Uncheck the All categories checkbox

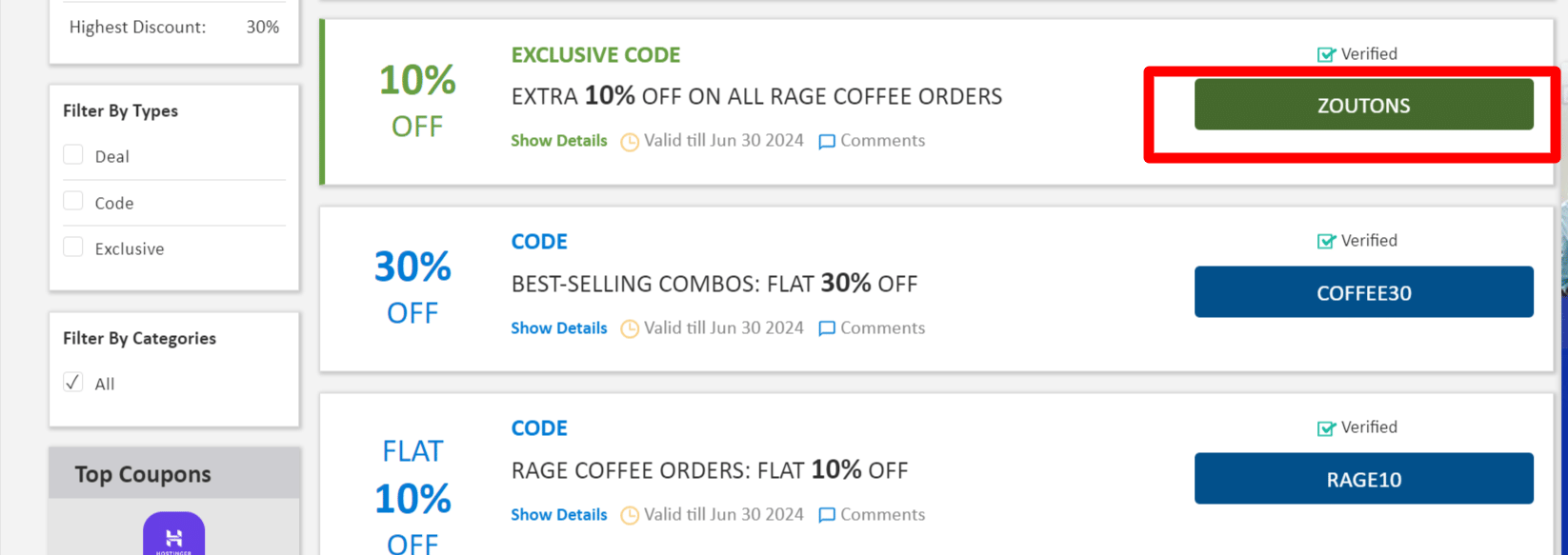click(x=73, y=383)
